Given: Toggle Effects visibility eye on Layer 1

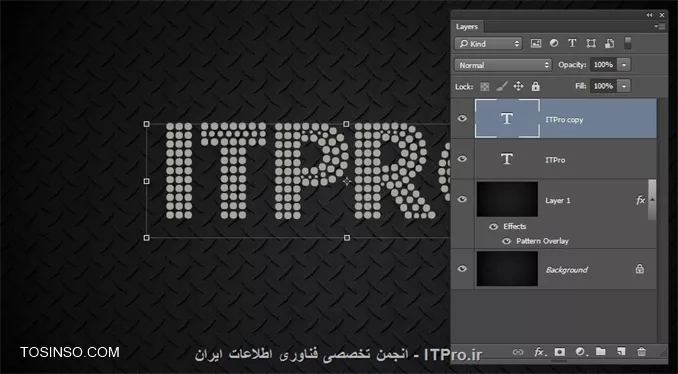Looking at the screenshot, I should [493, 227].
